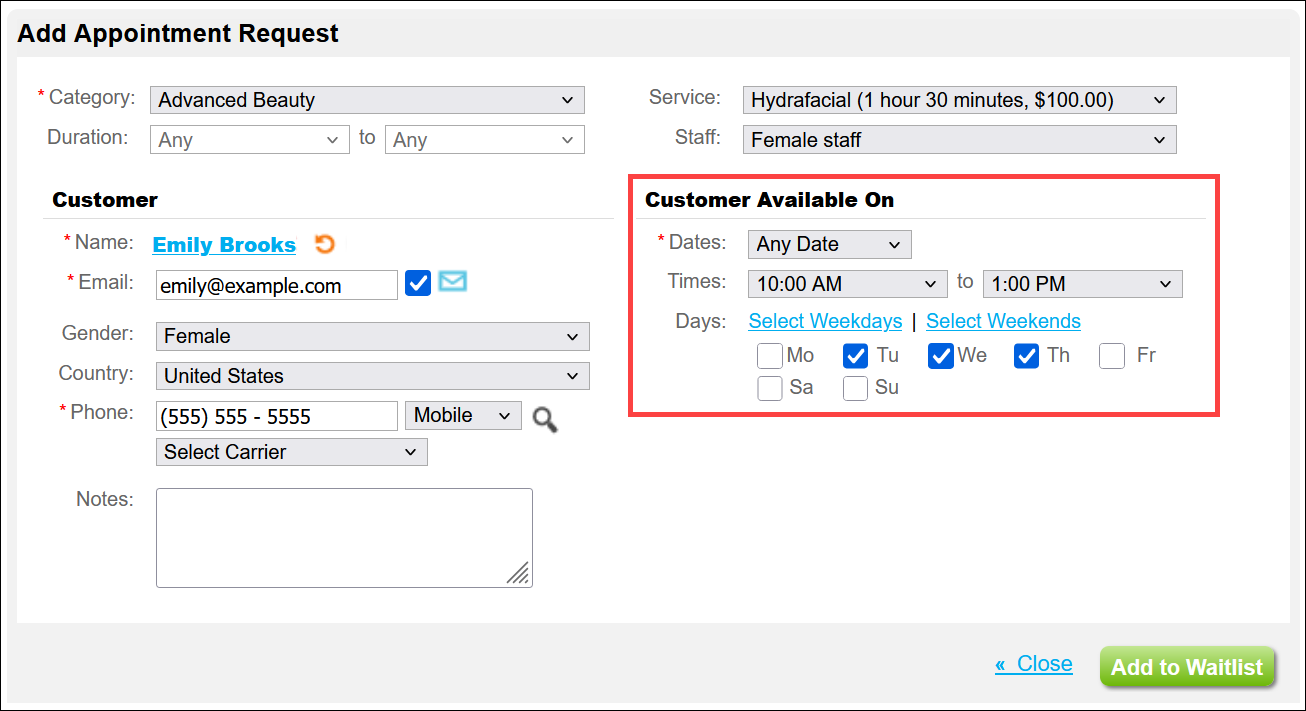Open the Mobile phone type dropdown
1306x711 pixels.
[463, 415]
